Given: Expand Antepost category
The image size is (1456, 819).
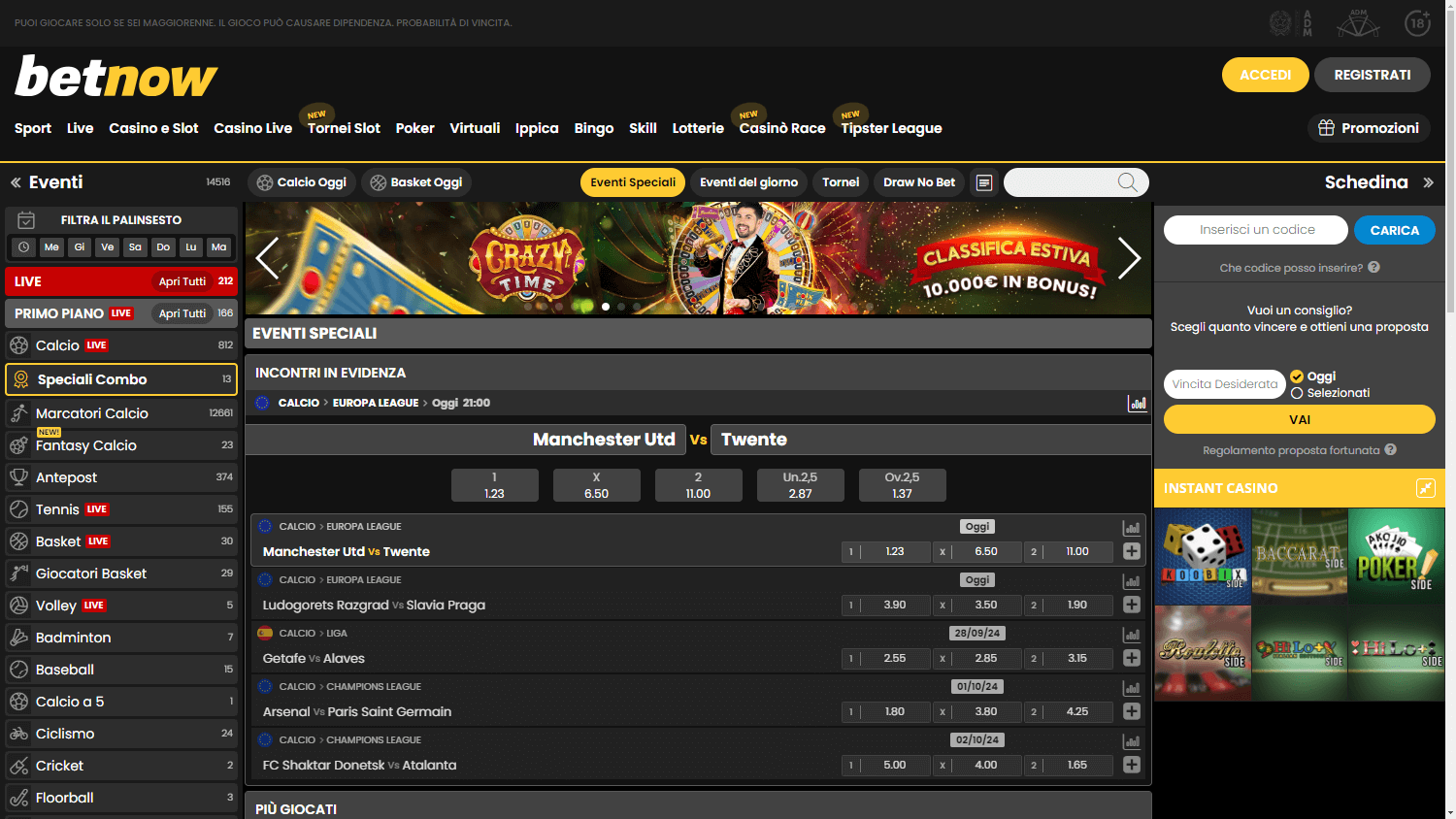Looking at the screenshot, I should [121, 477].
